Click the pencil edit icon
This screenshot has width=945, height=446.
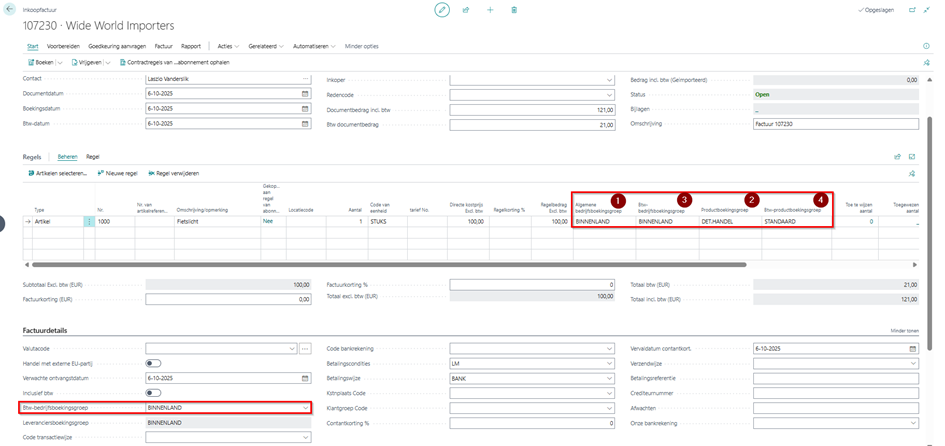442,9
